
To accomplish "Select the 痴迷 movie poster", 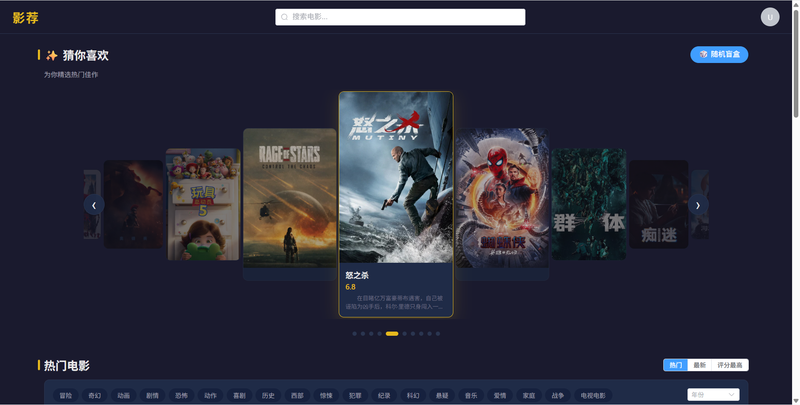I will [x=659, y=205].
